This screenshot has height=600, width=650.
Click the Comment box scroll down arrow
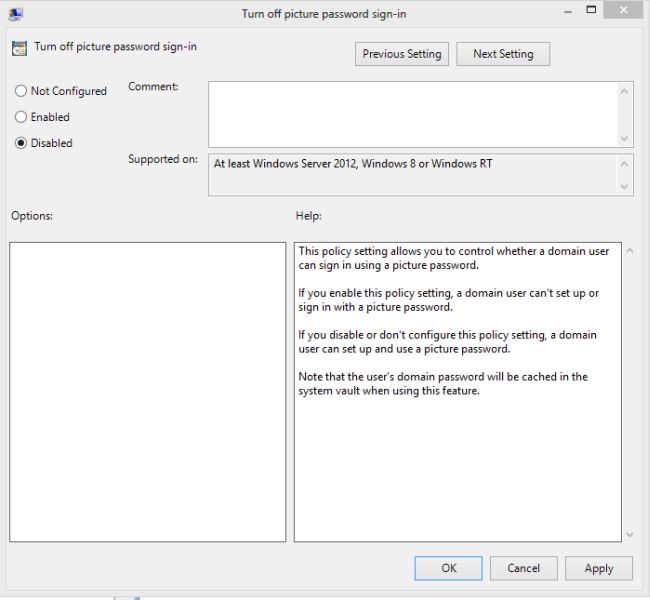click(624, 138)
